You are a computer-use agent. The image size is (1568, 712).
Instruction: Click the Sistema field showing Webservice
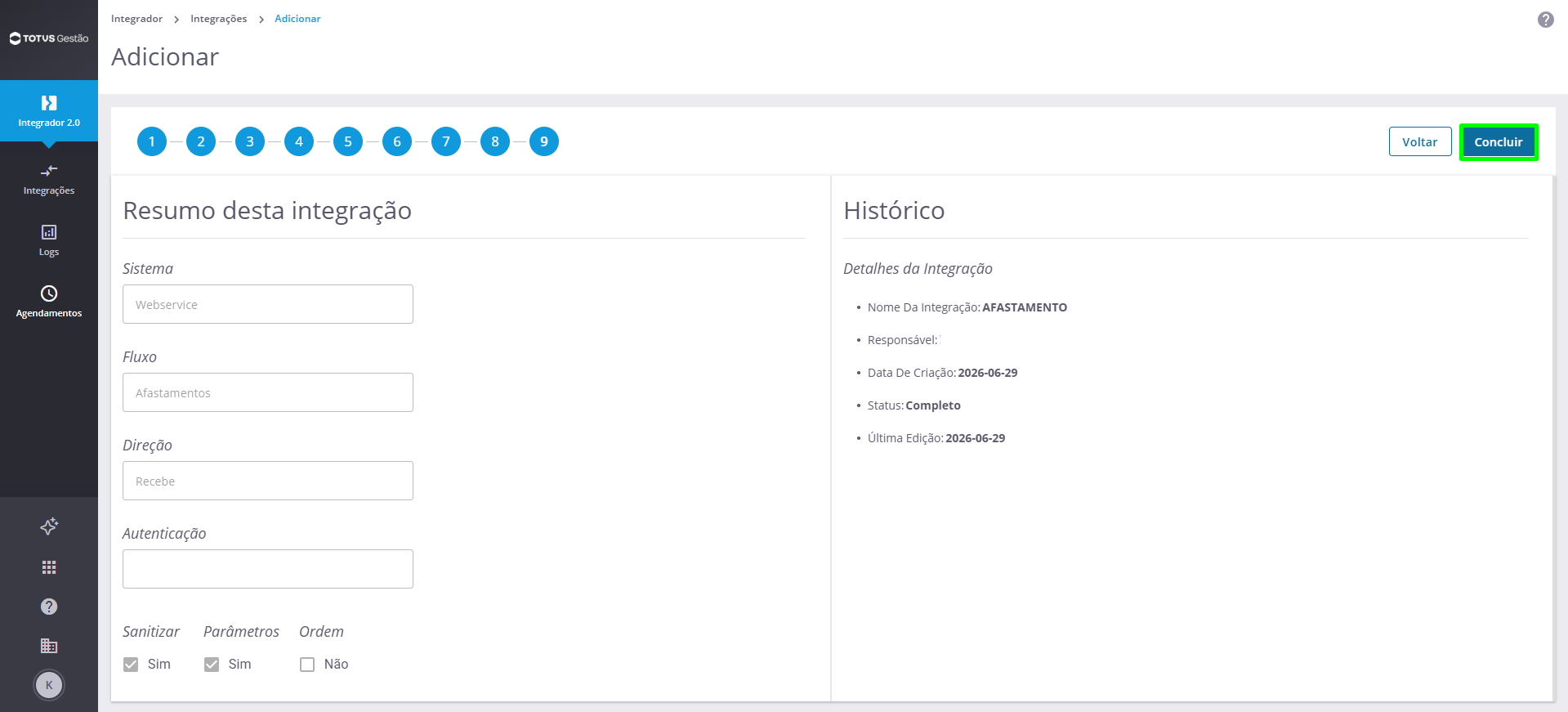pos(268,304)
